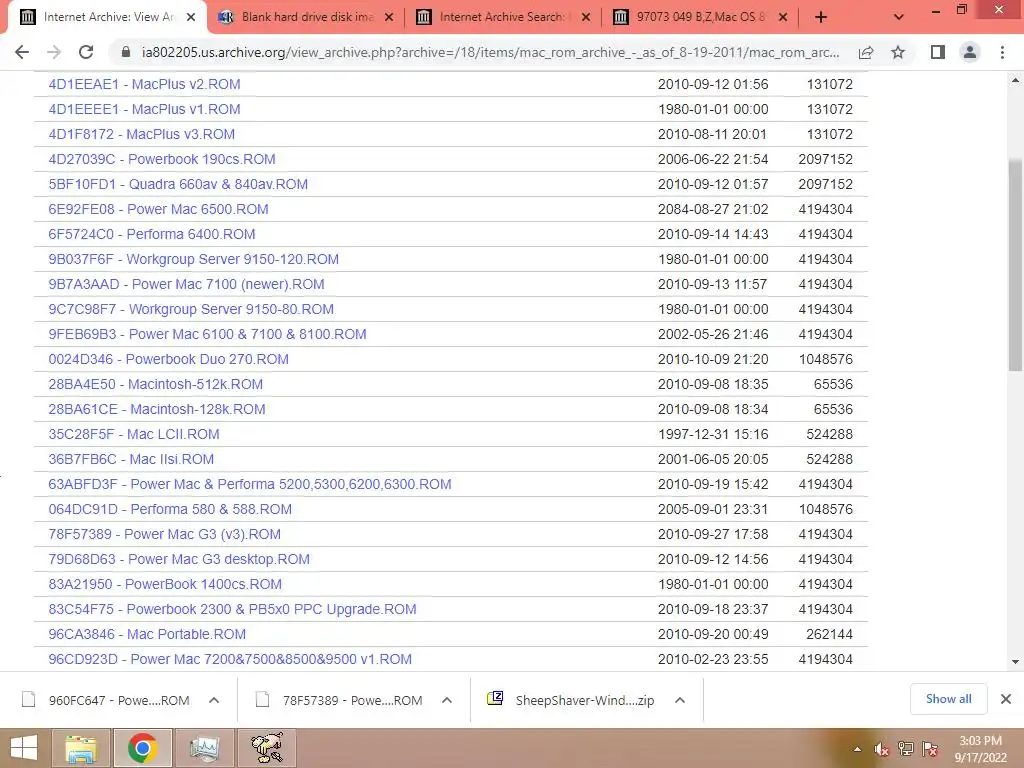
Task: Download 35C28F5F - Mac LCII.ROM
Action: 134,434
